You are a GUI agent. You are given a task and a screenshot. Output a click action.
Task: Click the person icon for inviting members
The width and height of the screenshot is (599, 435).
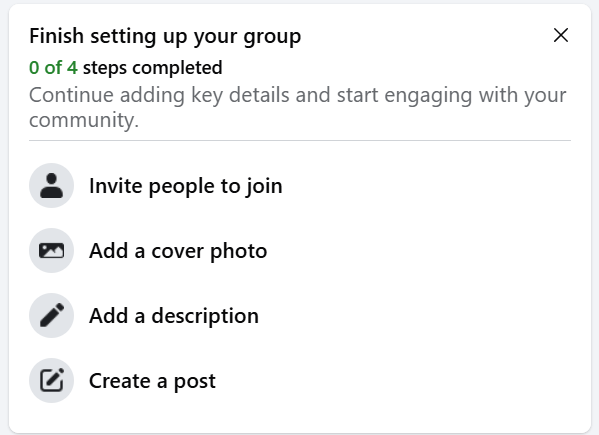[52, 186]
